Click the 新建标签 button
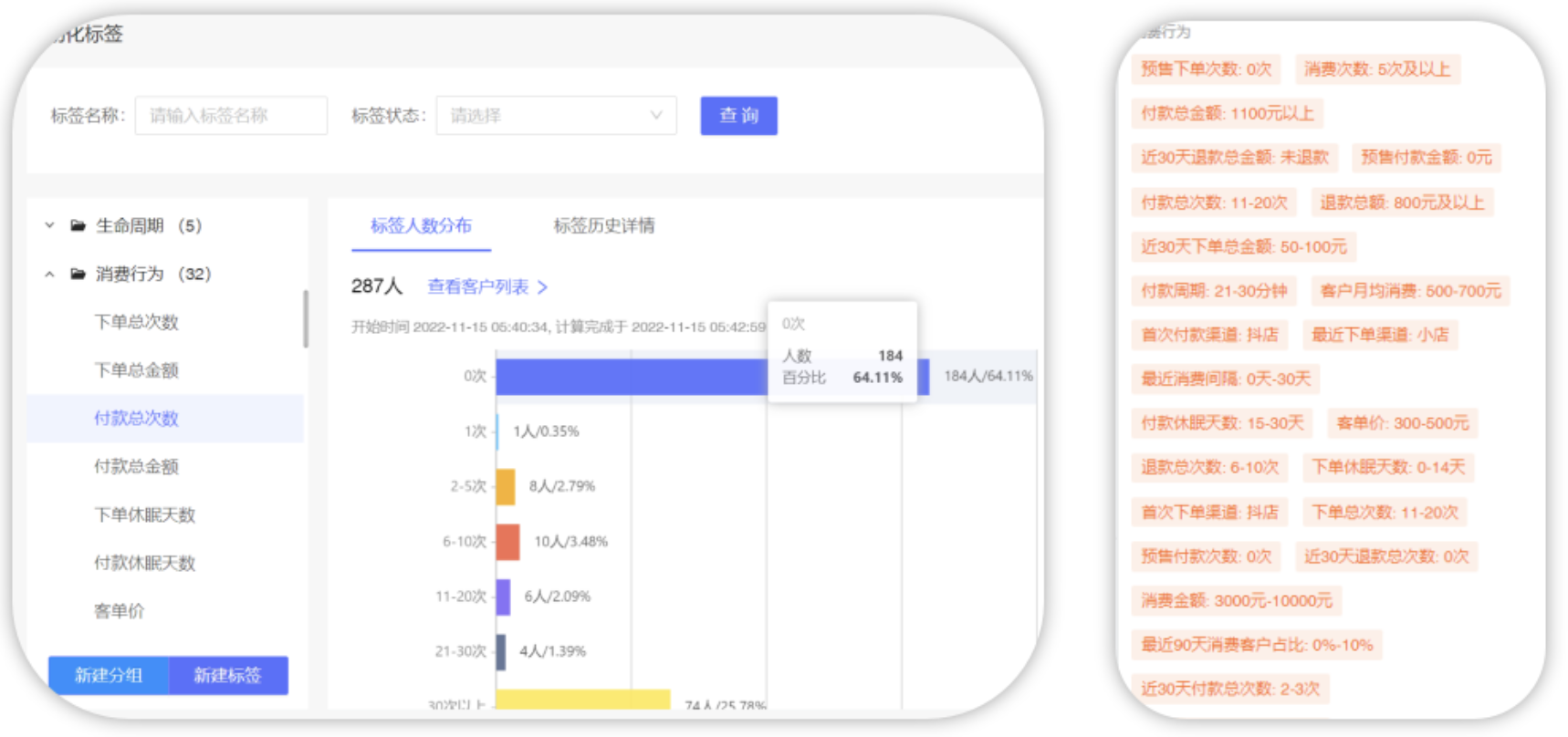The height and width of the screenshot is (737, 1568). [228, 675]
